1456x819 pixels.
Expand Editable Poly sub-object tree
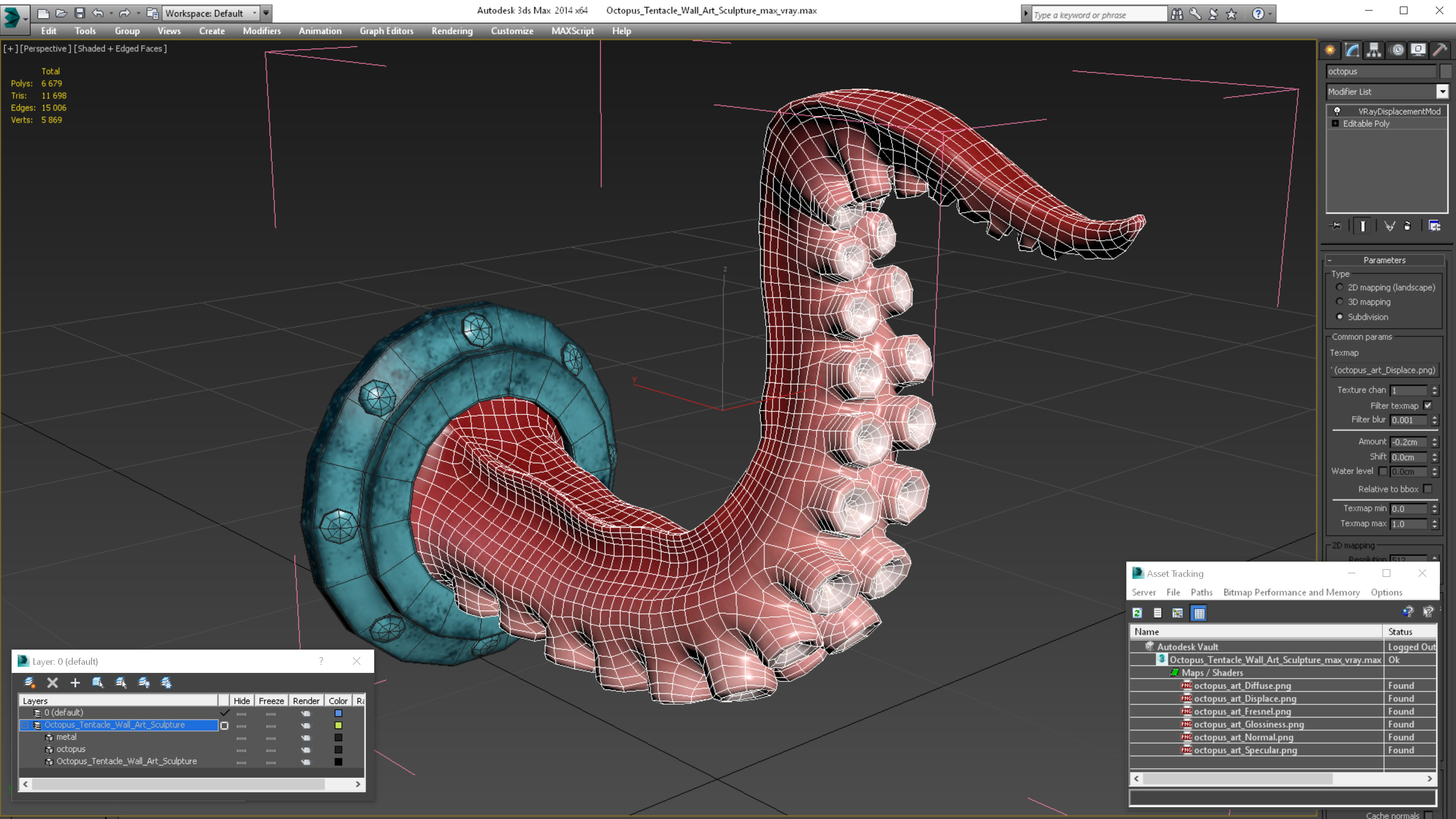point(1335,123)
